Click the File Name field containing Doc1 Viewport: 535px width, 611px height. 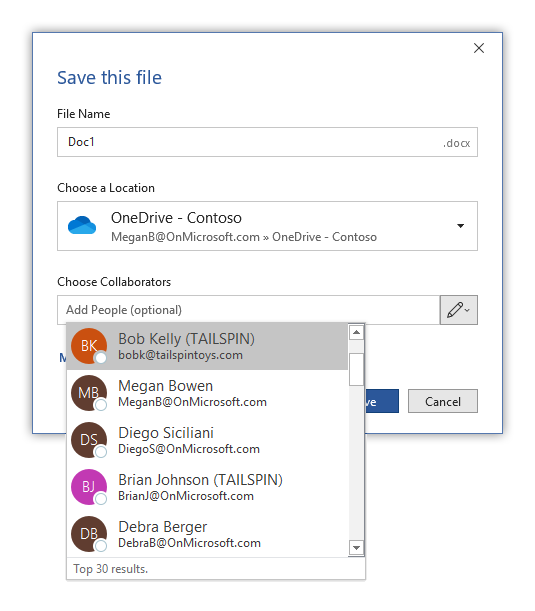267,142
